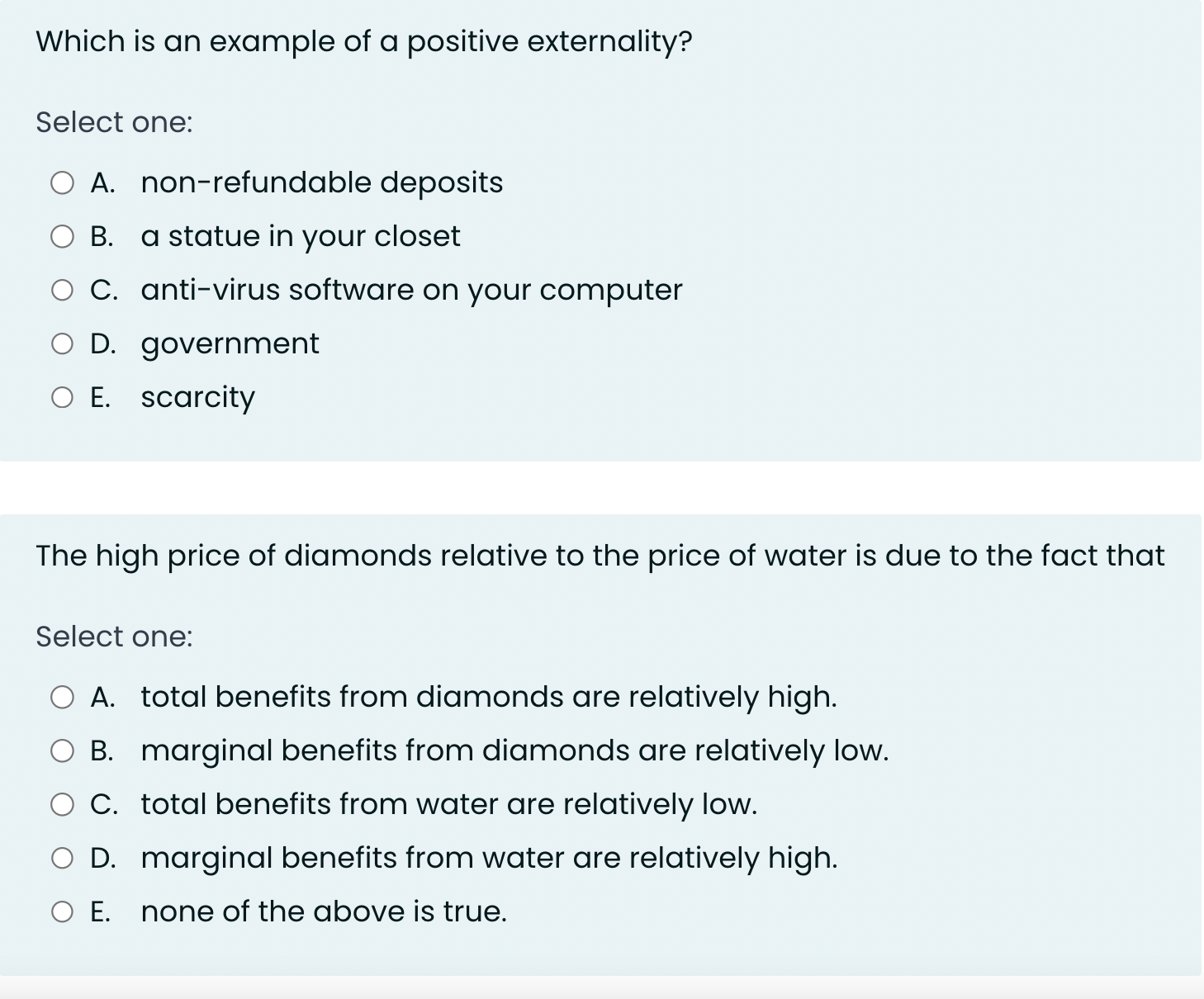Choose answer B marginal benefits from diamonds
The width and height of the screenshot is (1204, 999).
[63, 750]
